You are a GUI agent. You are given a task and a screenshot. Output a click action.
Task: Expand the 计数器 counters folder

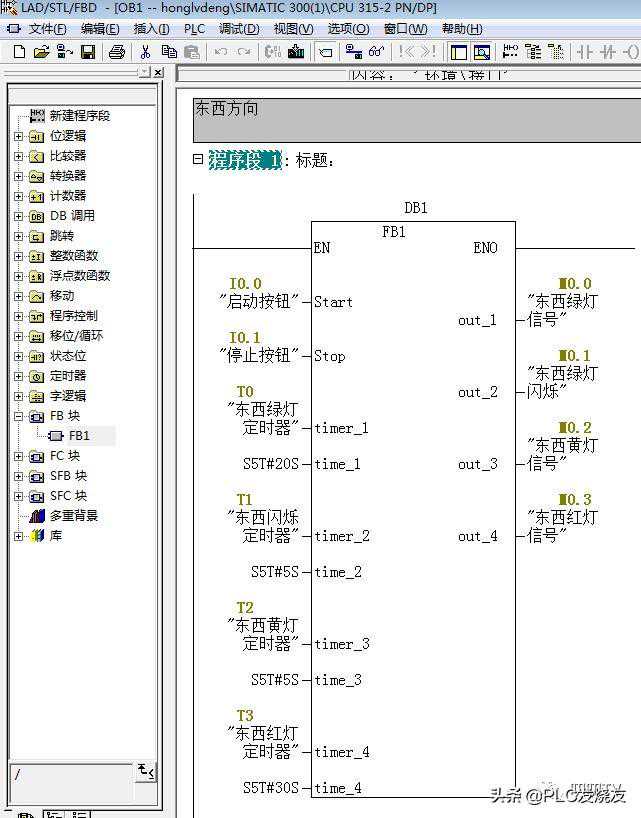(18, 196)
